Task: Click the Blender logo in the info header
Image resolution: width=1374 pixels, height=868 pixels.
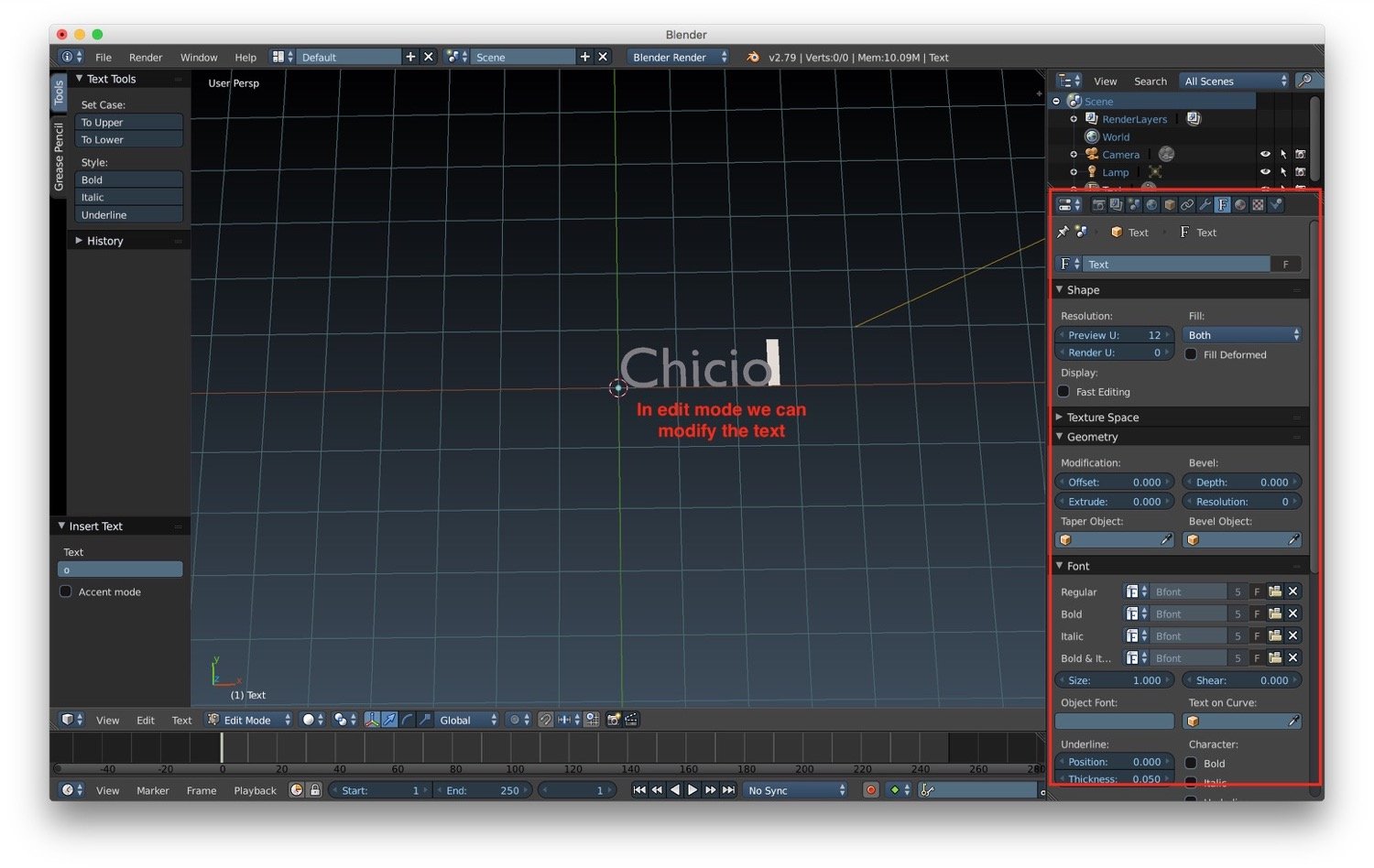Action: tap(753, 57)
